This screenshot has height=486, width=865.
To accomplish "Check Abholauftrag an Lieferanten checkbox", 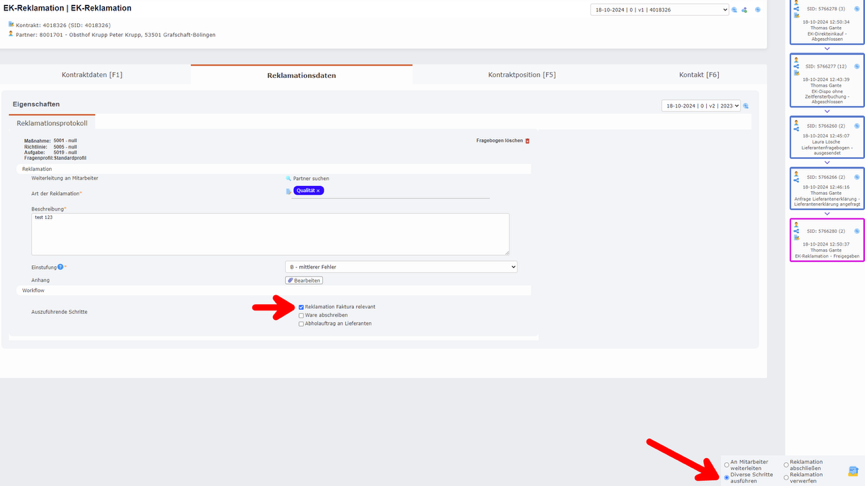I will point(301,324).
